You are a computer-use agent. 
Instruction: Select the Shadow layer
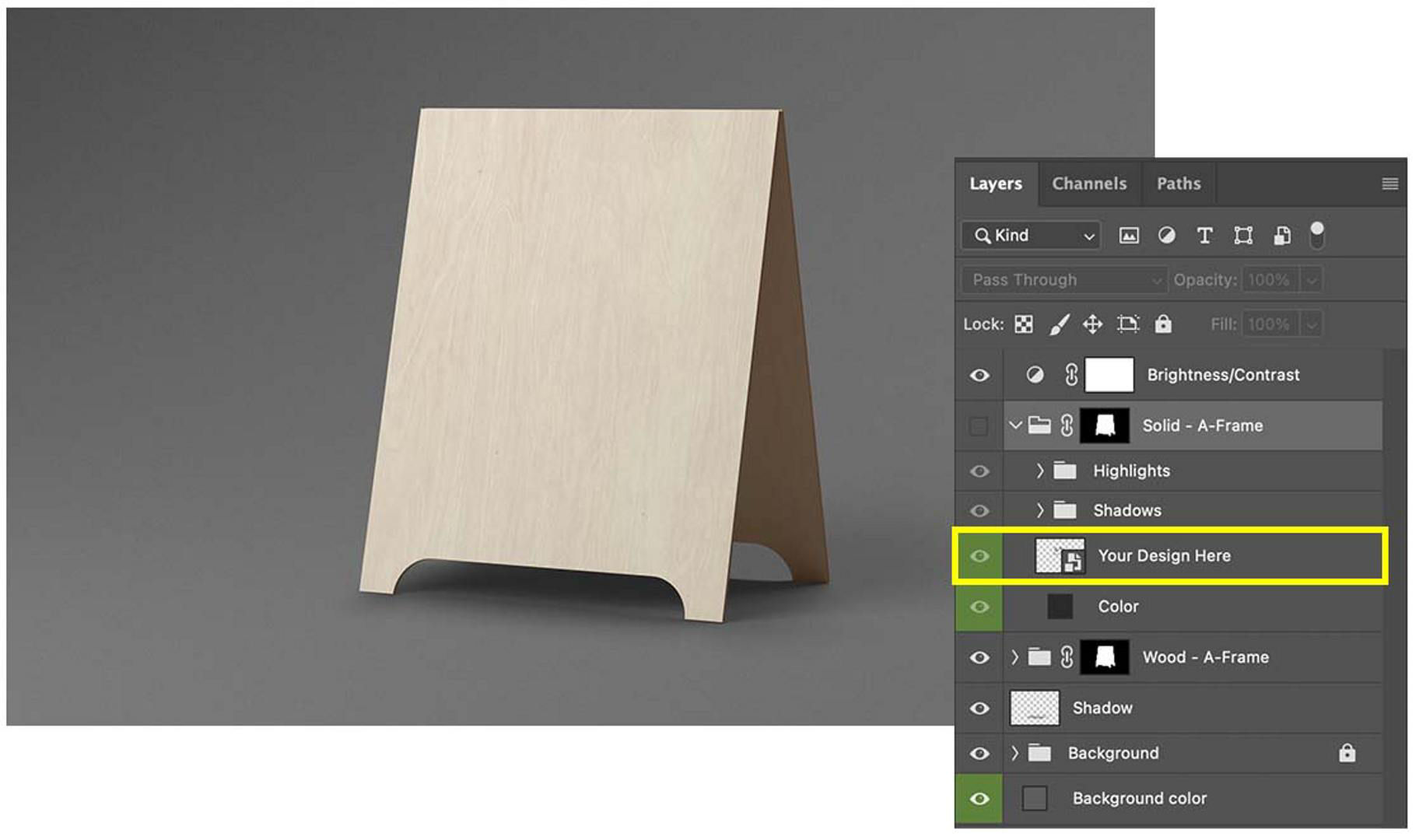point(1102,708)
